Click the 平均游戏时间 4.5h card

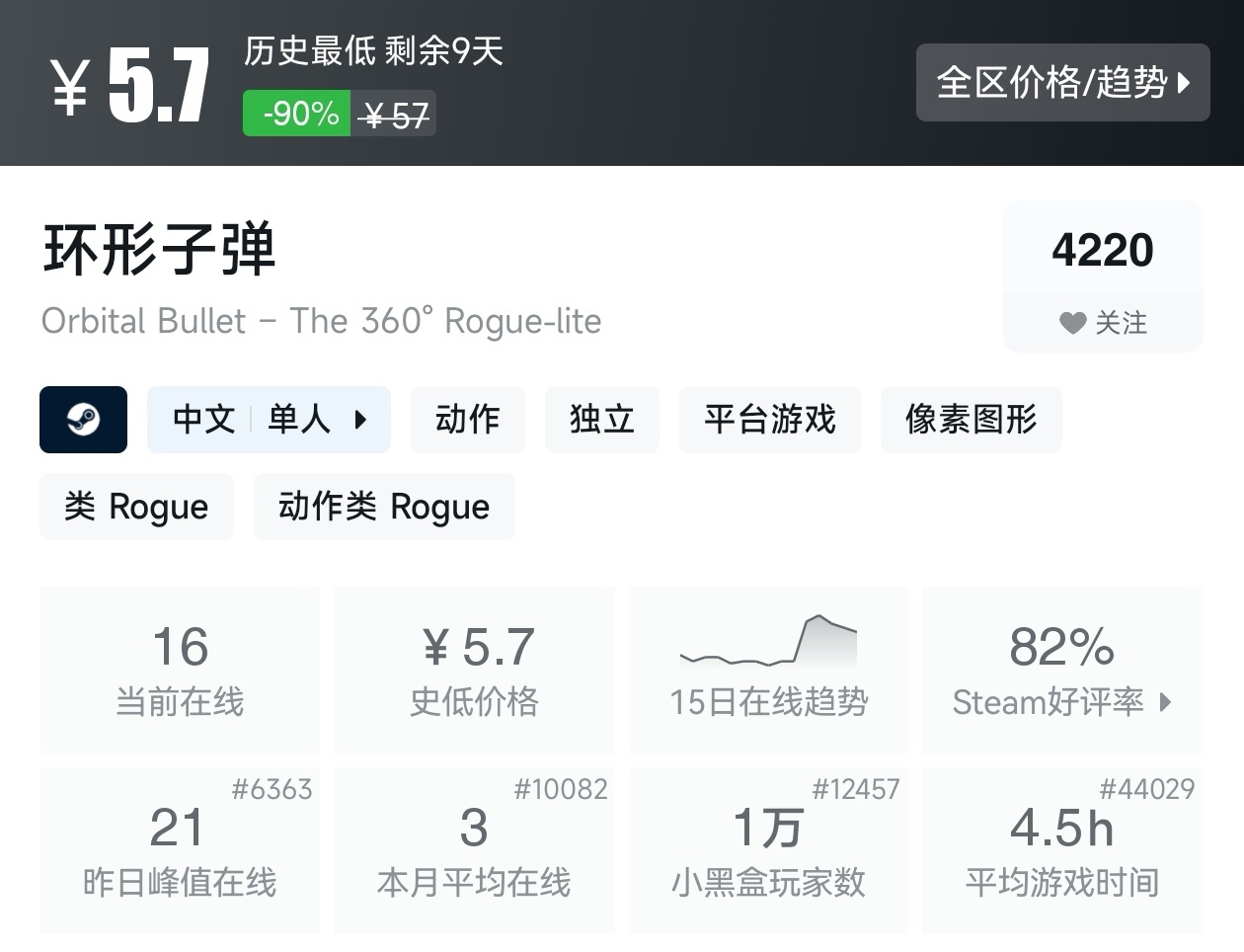(1062, 849)
